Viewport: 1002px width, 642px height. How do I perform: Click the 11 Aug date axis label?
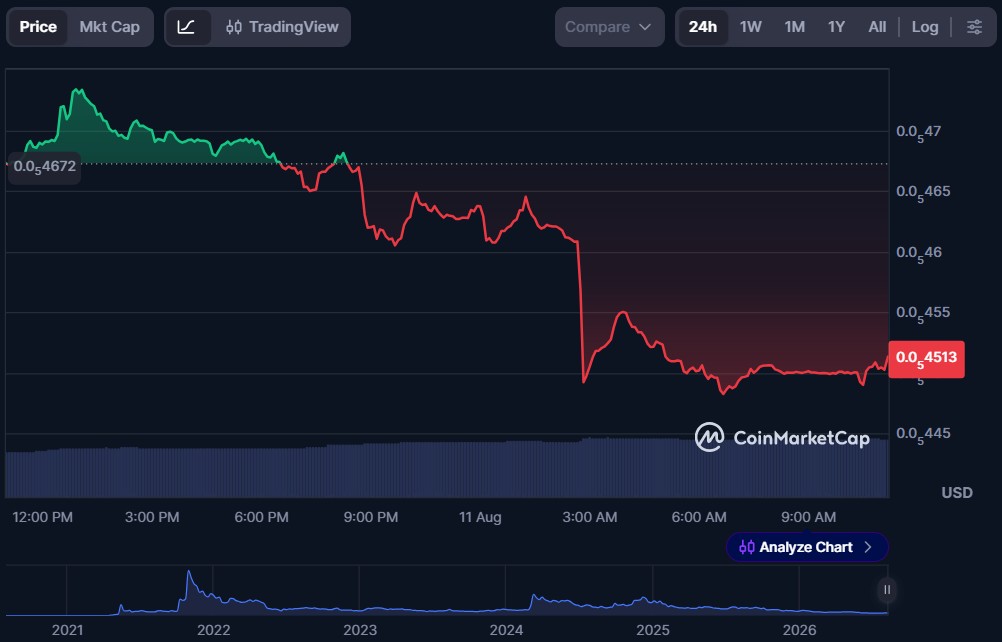(480, 517)
